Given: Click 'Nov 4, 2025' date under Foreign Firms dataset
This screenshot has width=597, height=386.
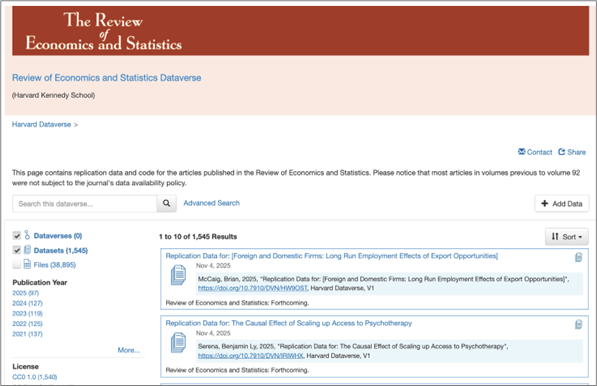Looking at the screenshot, I should [213, 265].
